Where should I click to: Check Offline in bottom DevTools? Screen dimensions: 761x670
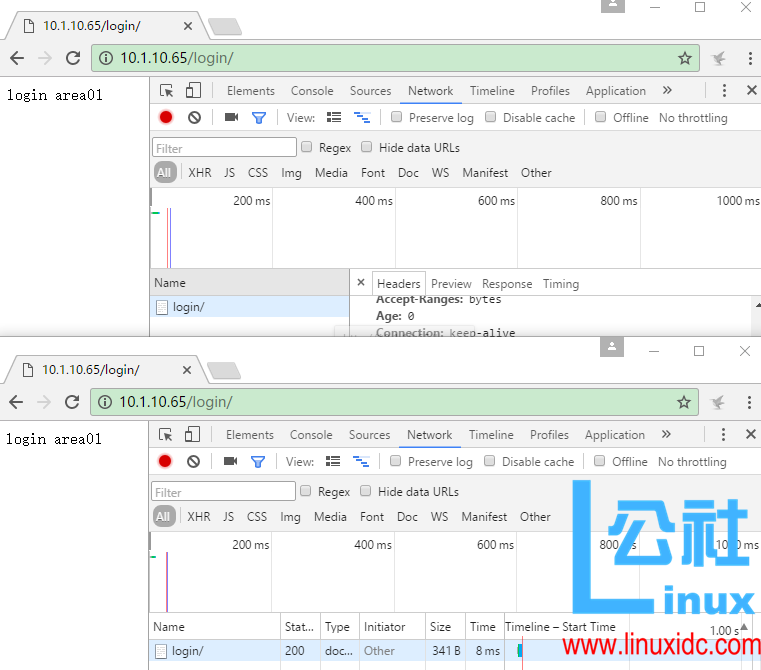coord(599,461)
